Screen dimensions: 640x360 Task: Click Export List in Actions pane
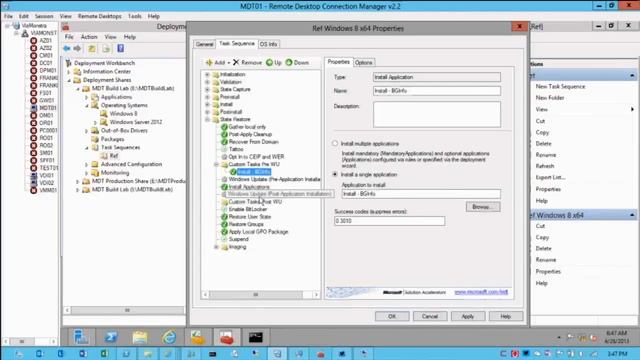point(550,178)
